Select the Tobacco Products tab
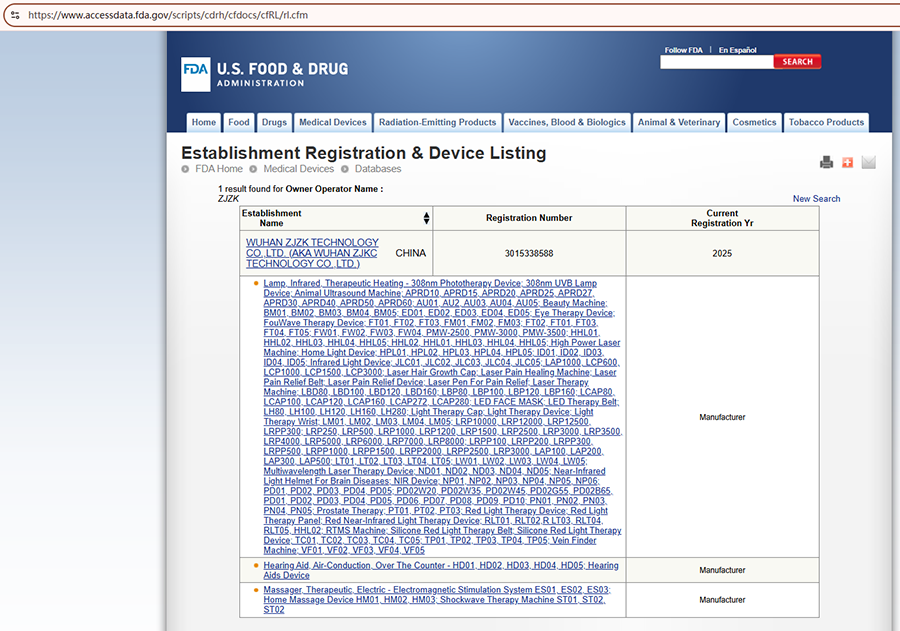Viewport: 900px width, 631px height. [826, 123]
